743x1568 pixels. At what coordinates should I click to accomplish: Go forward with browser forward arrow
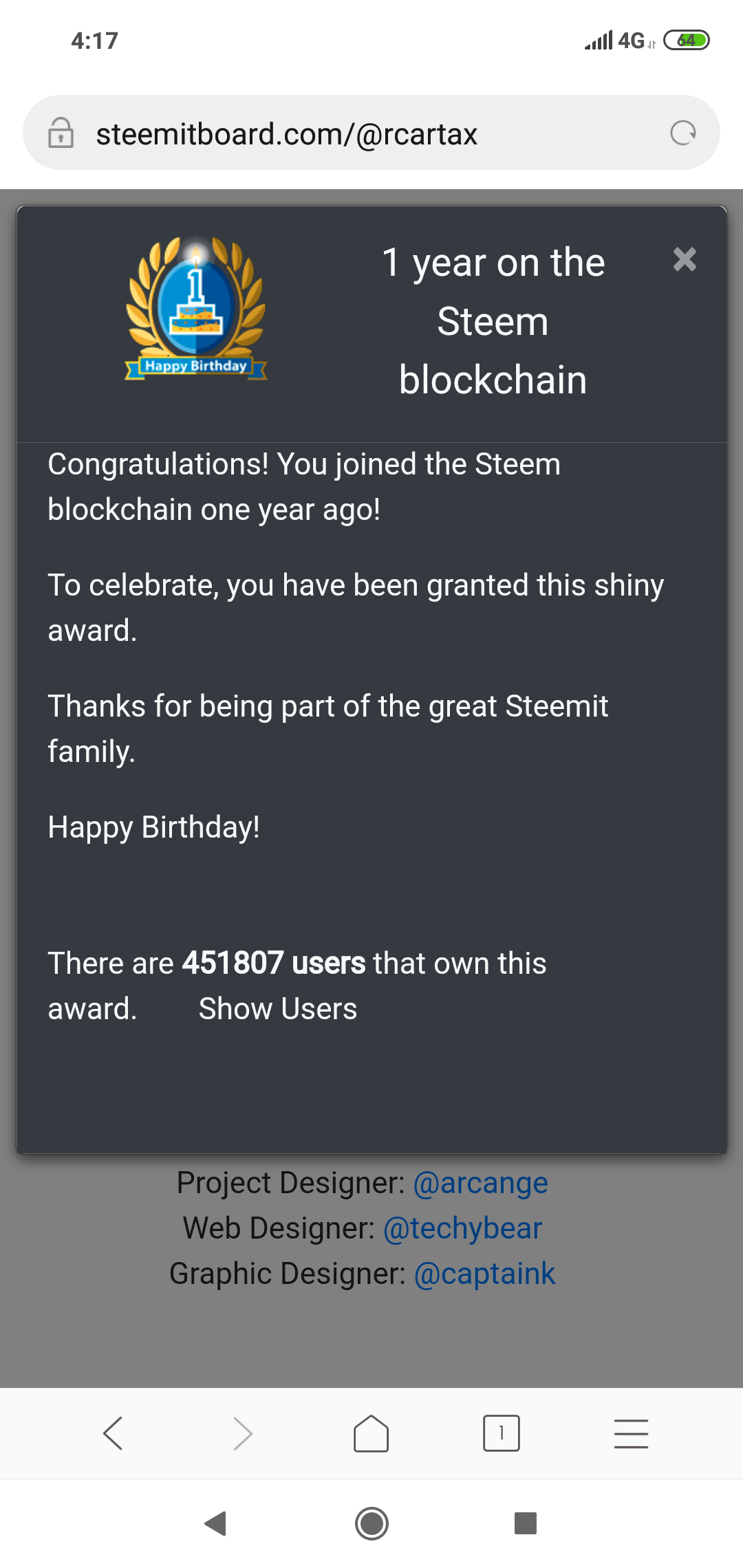(243, 1434)
